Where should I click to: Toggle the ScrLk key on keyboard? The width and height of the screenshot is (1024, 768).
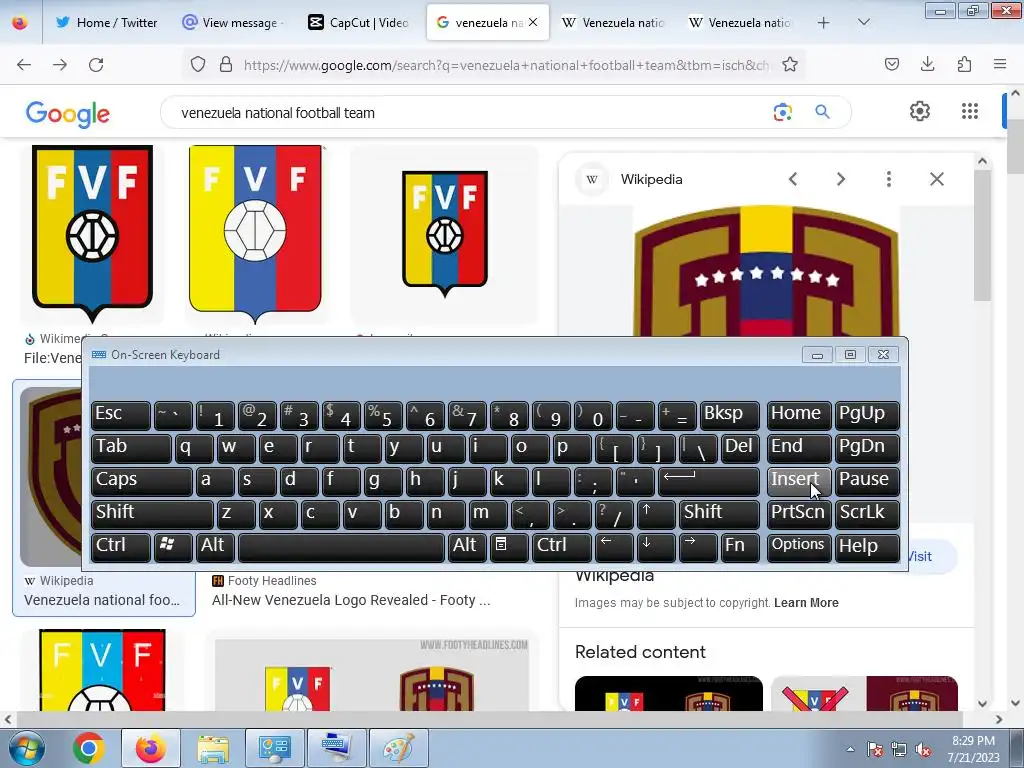[x=867, y=513]
